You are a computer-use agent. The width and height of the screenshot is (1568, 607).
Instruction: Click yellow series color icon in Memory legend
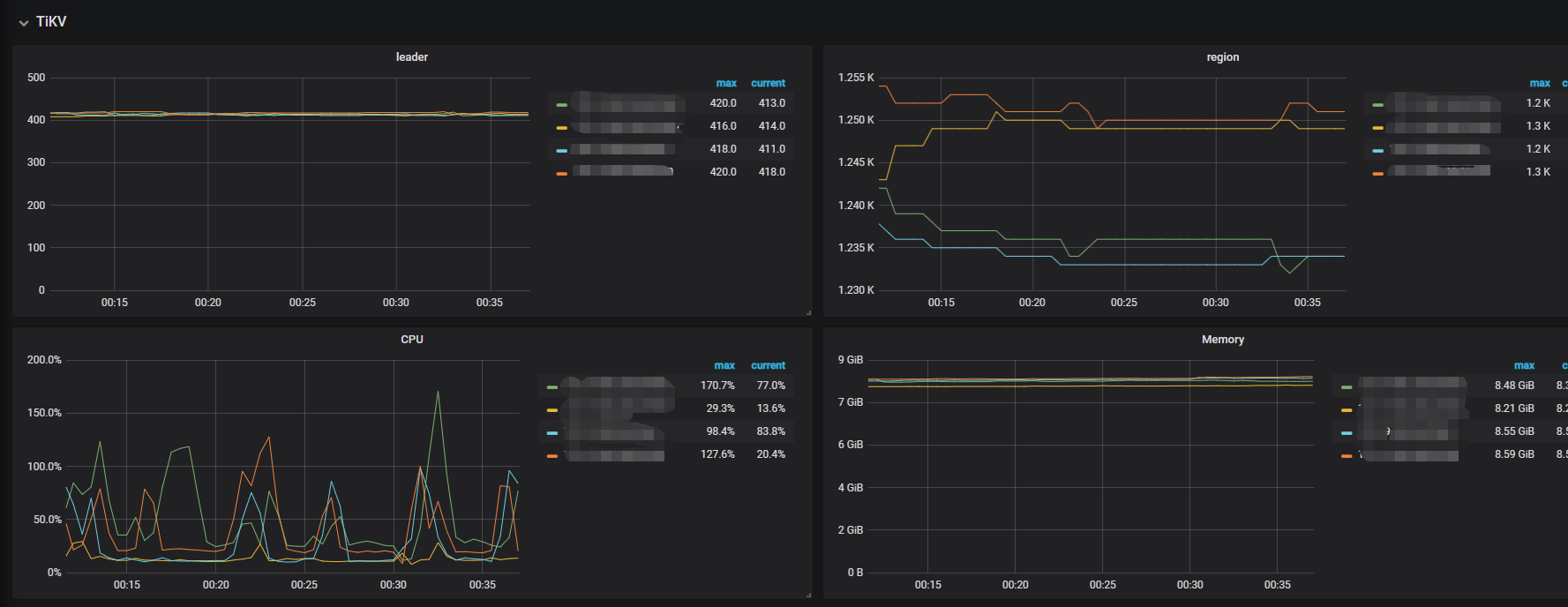(x=1346, y=410)
